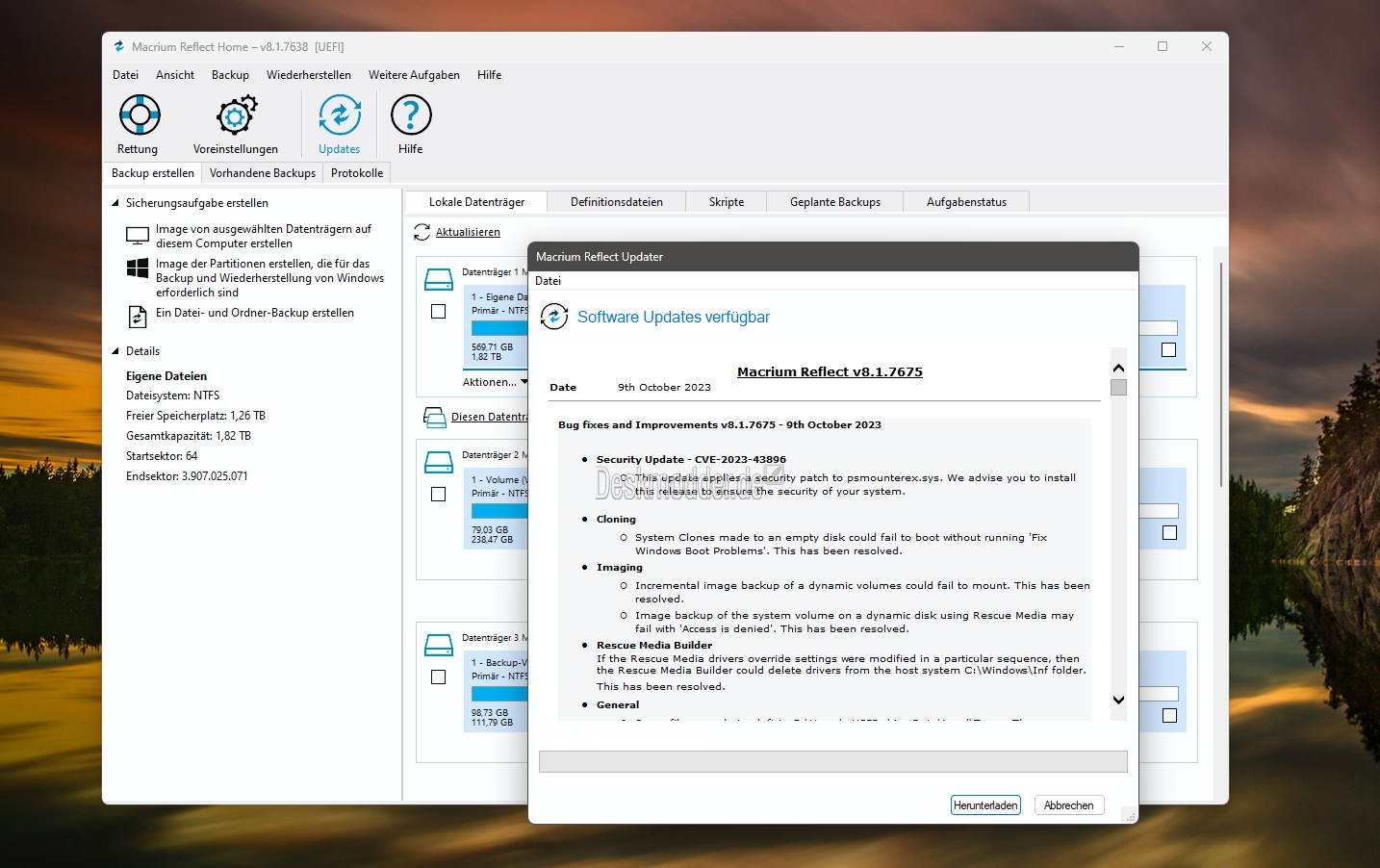Click Ein Datei- und Ordner-Backup erstellen
Viewport: 1380px width, 868px height.
(254, 313)
